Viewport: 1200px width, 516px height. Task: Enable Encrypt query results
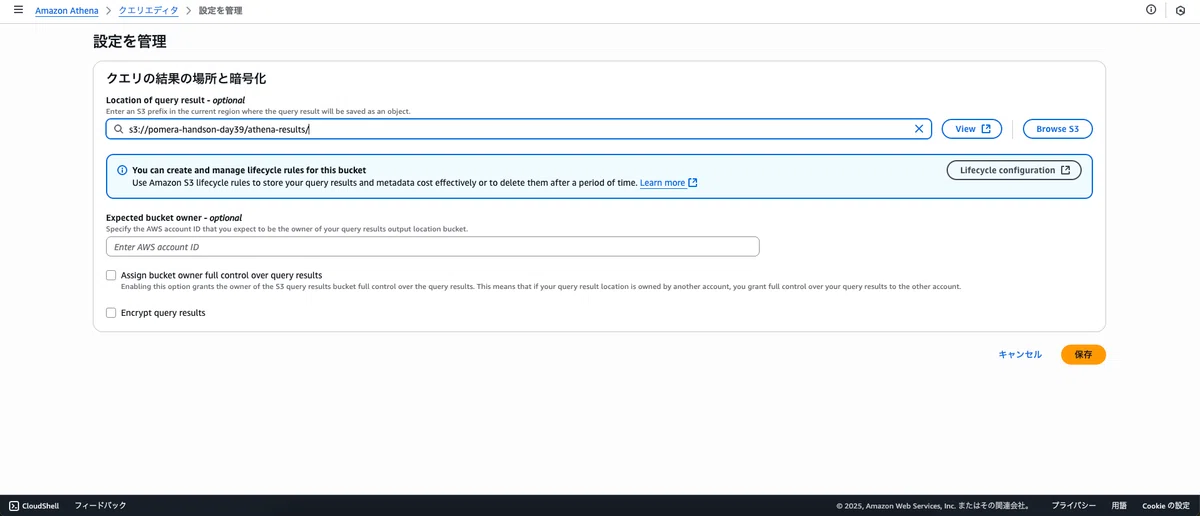click(x=111, y=313)
